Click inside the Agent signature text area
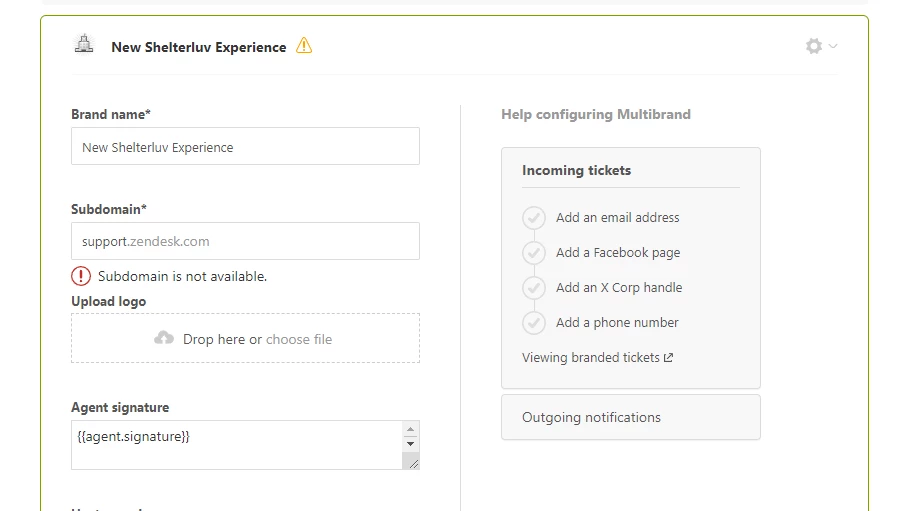 [x=236, y=445]
